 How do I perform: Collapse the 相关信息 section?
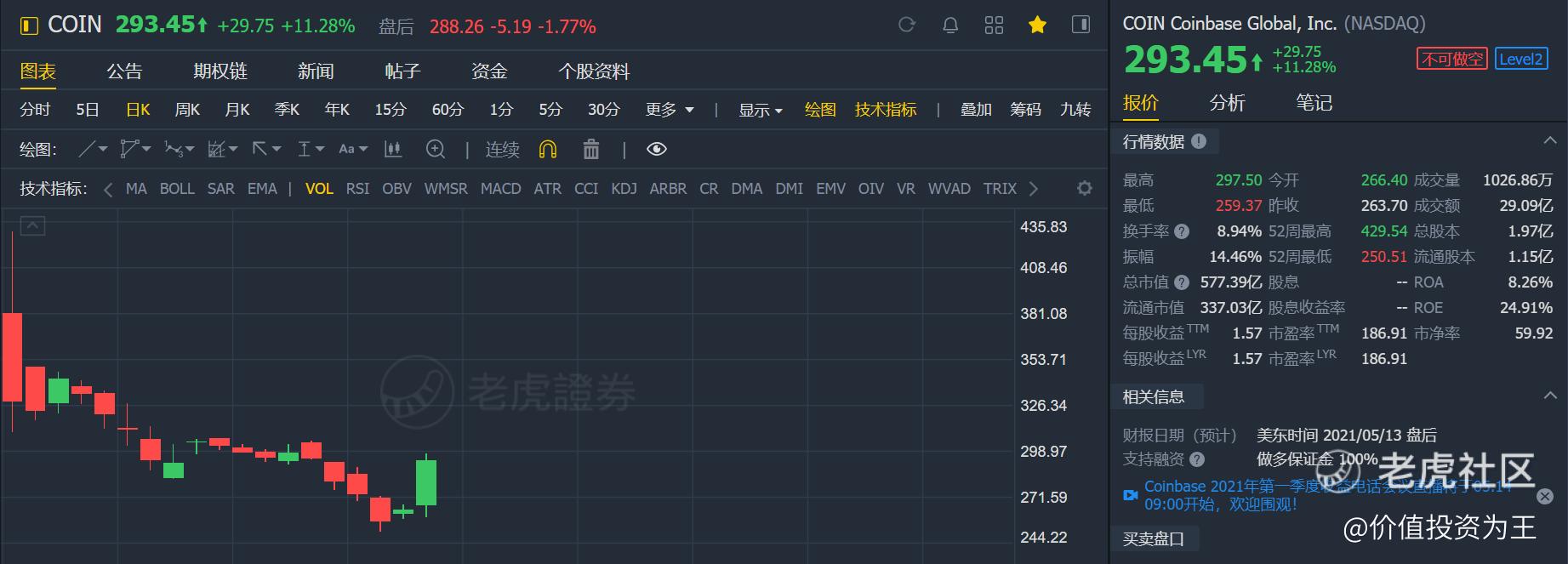[1549, 396]
